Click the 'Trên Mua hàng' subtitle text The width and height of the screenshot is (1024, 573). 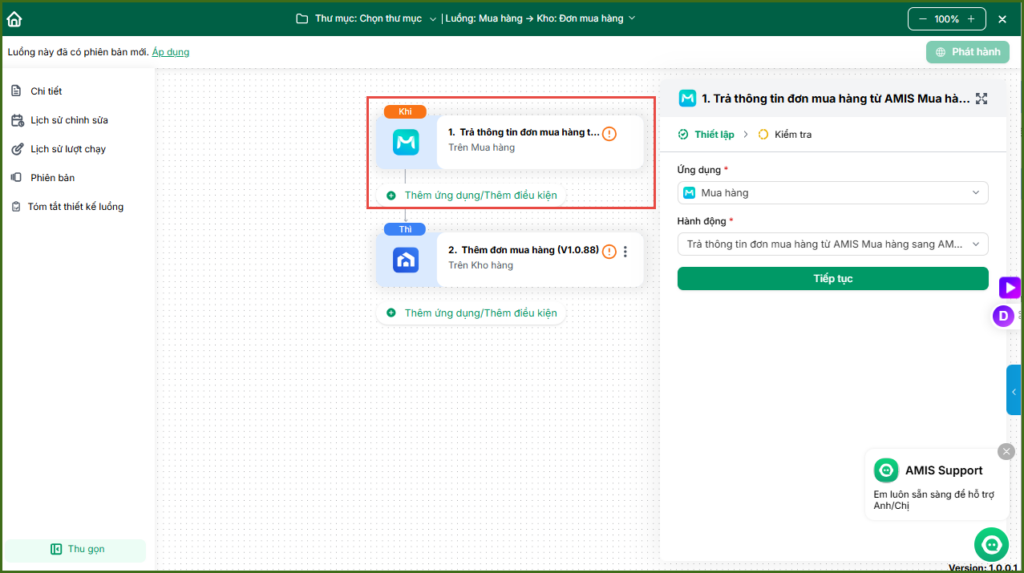[481, 148]
